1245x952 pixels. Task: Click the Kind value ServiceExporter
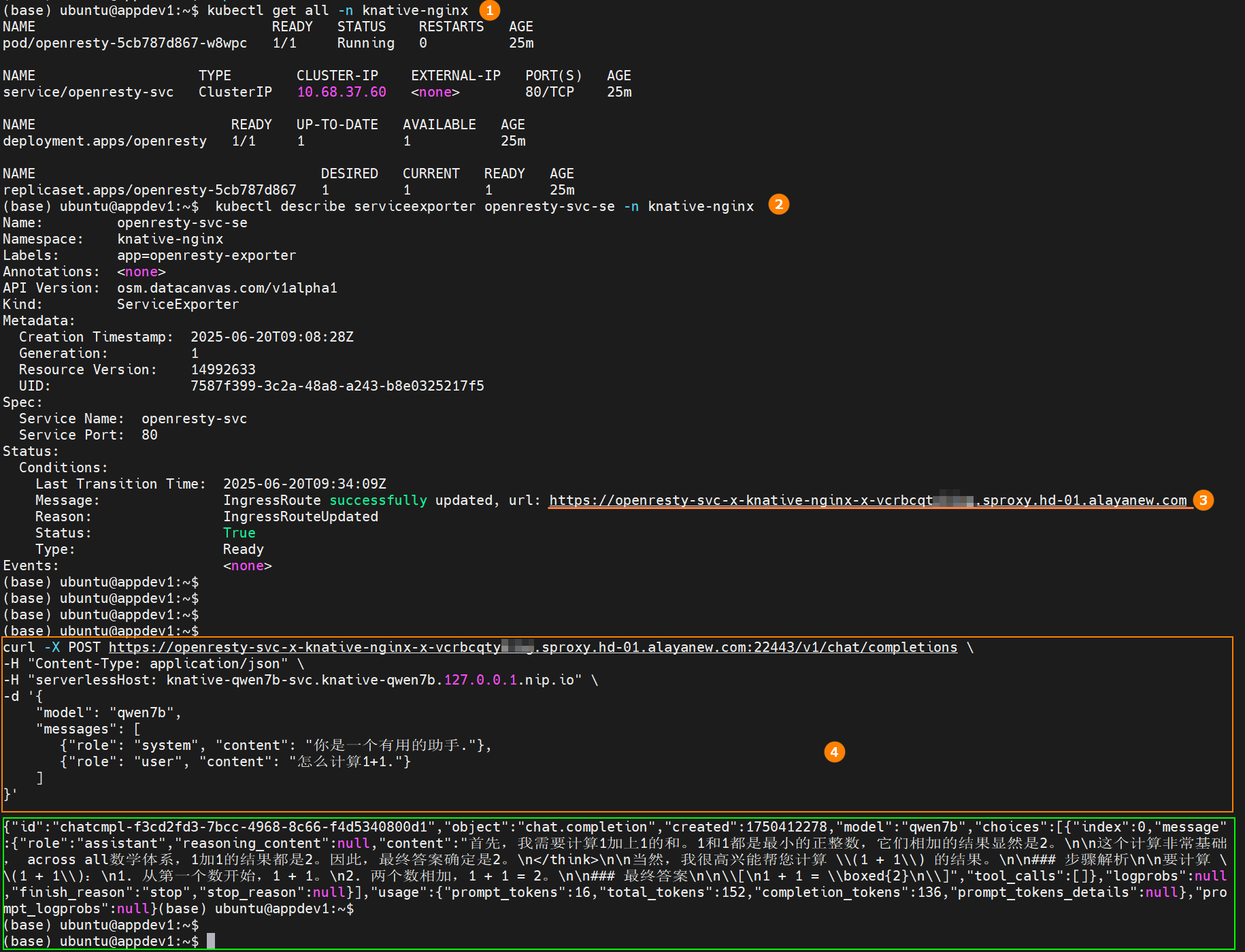pyautogui.click(x=178, y=304)
